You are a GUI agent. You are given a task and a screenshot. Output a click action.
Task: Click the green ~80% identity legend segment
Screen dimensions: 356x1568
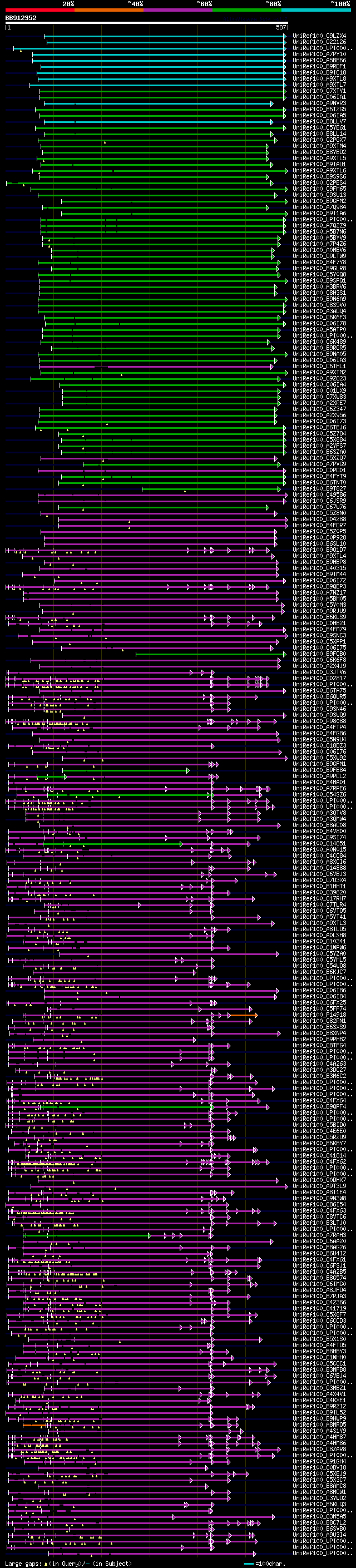[x=247, y=10]
